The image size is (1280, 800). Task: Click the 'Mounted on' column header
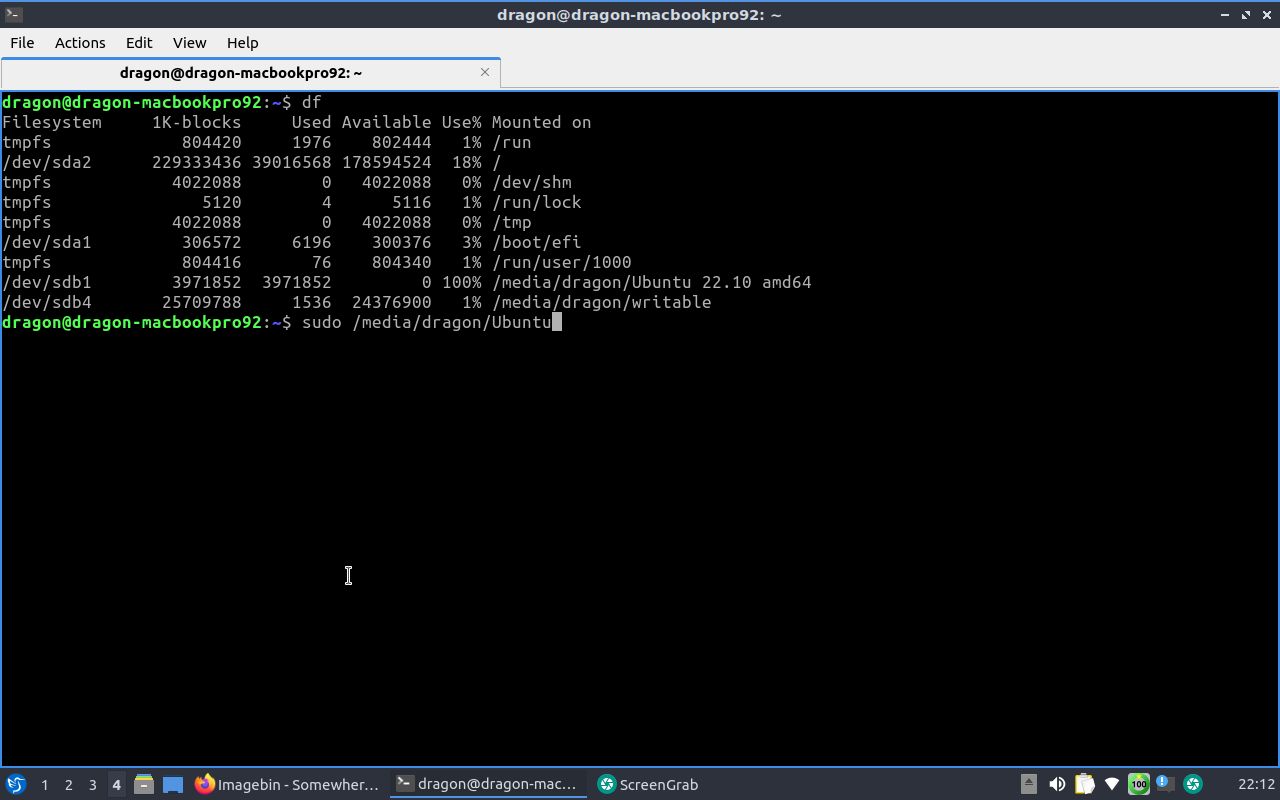click(542, 122)
